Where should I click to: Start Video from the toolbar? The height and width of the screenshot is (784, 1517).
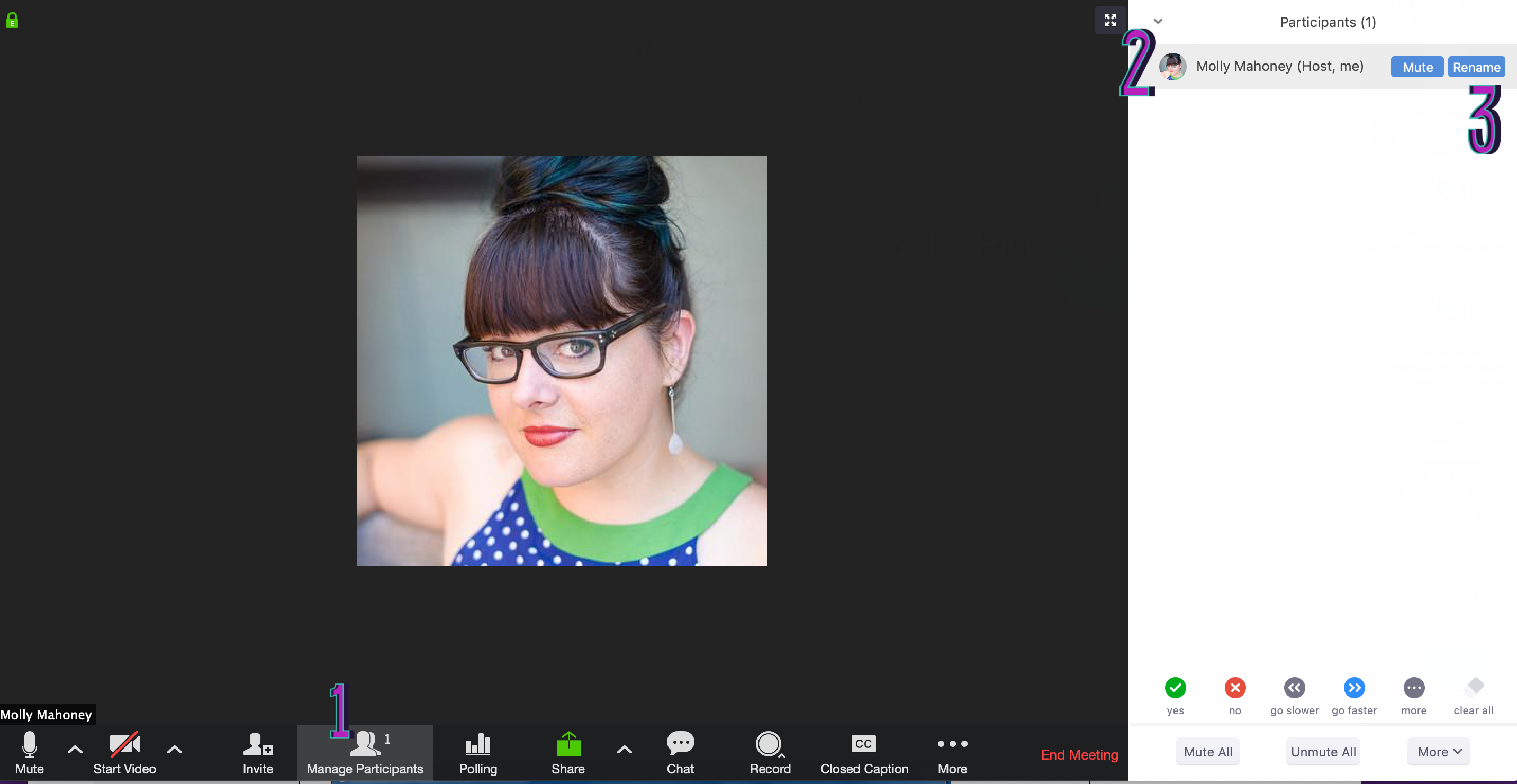pyautogui.click(x=124, y=753)
